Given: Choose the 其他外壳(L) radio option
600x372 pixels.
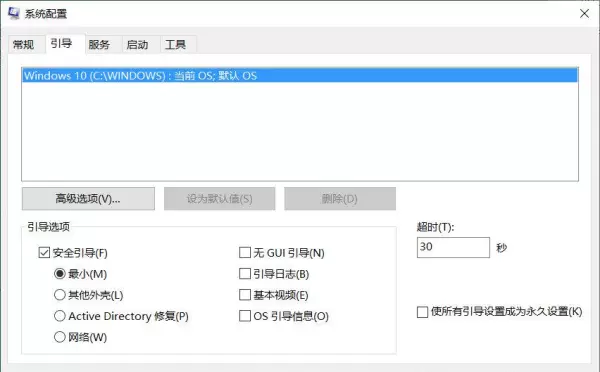Looking at the screenshot, I should [60, 295].
